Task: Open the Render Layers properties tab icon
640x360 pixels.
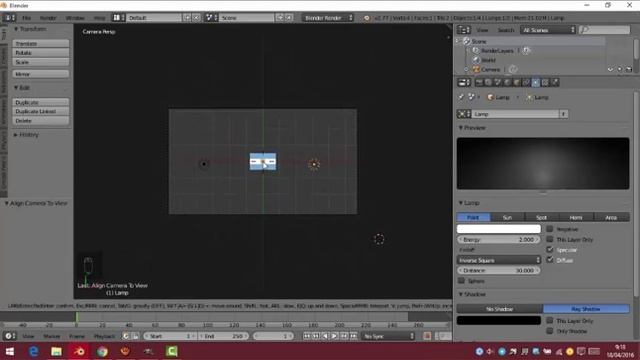Action: [x=489, y=82]
